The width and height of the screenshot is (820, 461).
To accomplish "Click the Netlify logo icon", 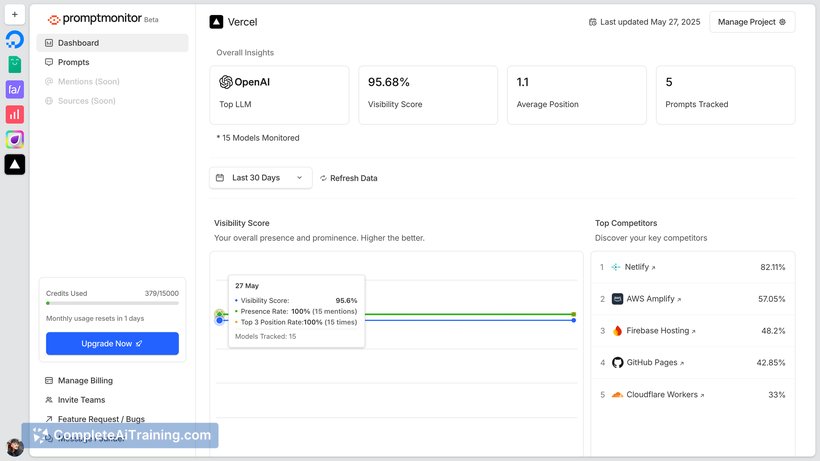I will (616, 267).
